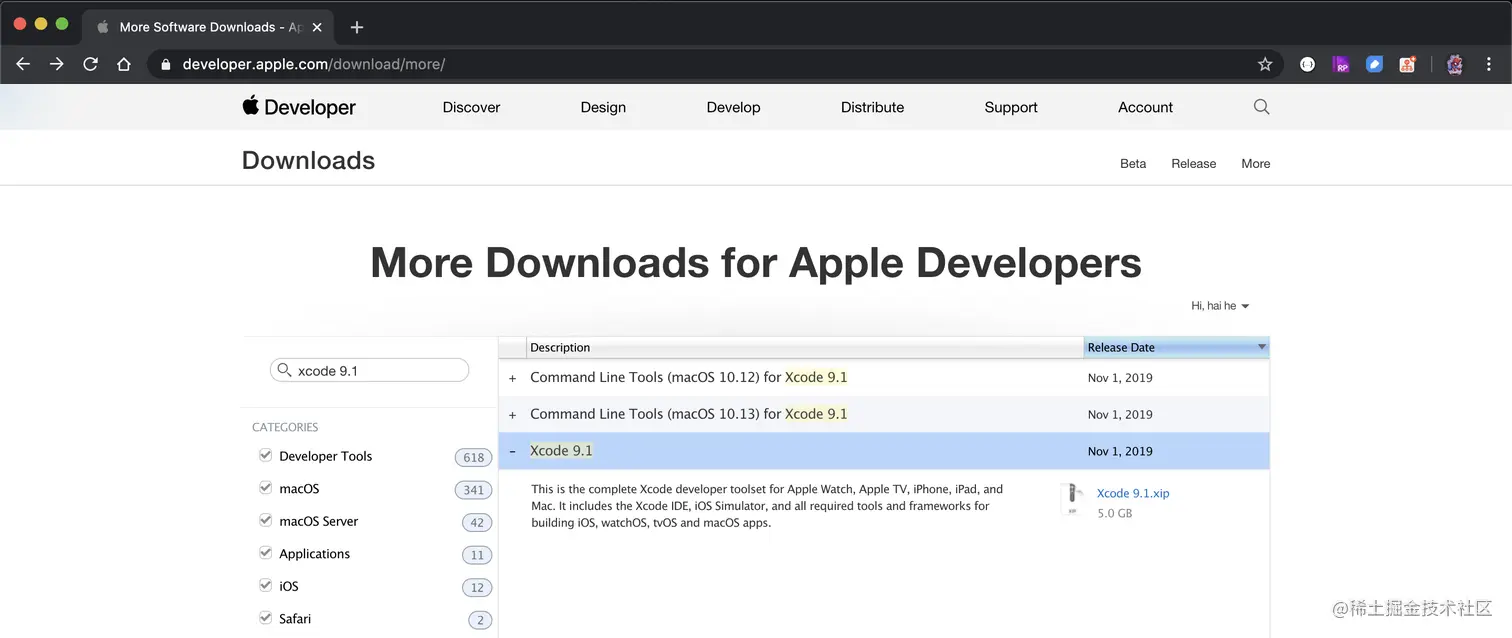The height and width of the screenshot is (638, 1512).
Task: Open the Support menu
Action: click(1011, 107)
